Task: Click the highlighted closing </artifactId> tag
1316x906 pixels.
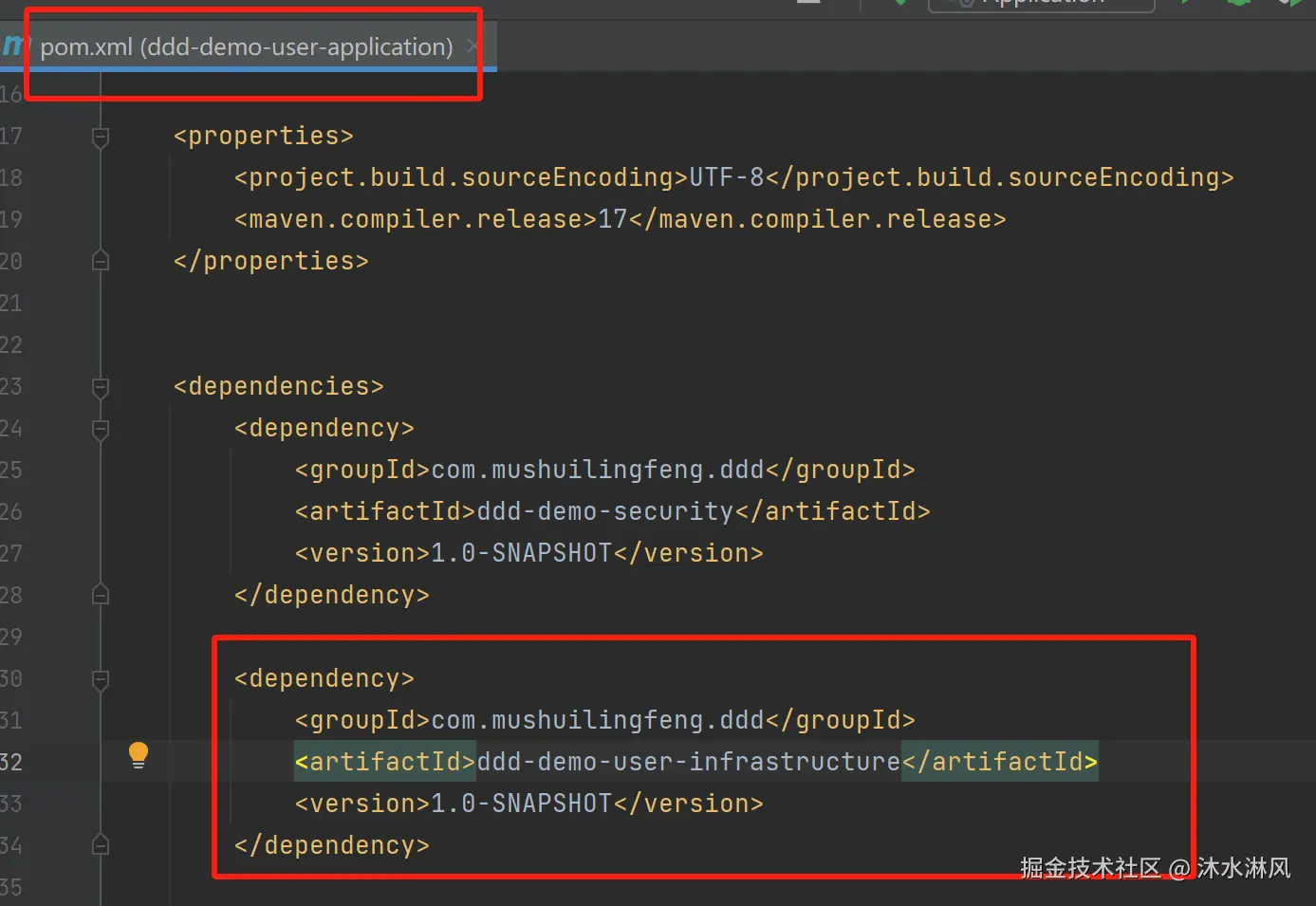Action: (x=1000, y=762)
